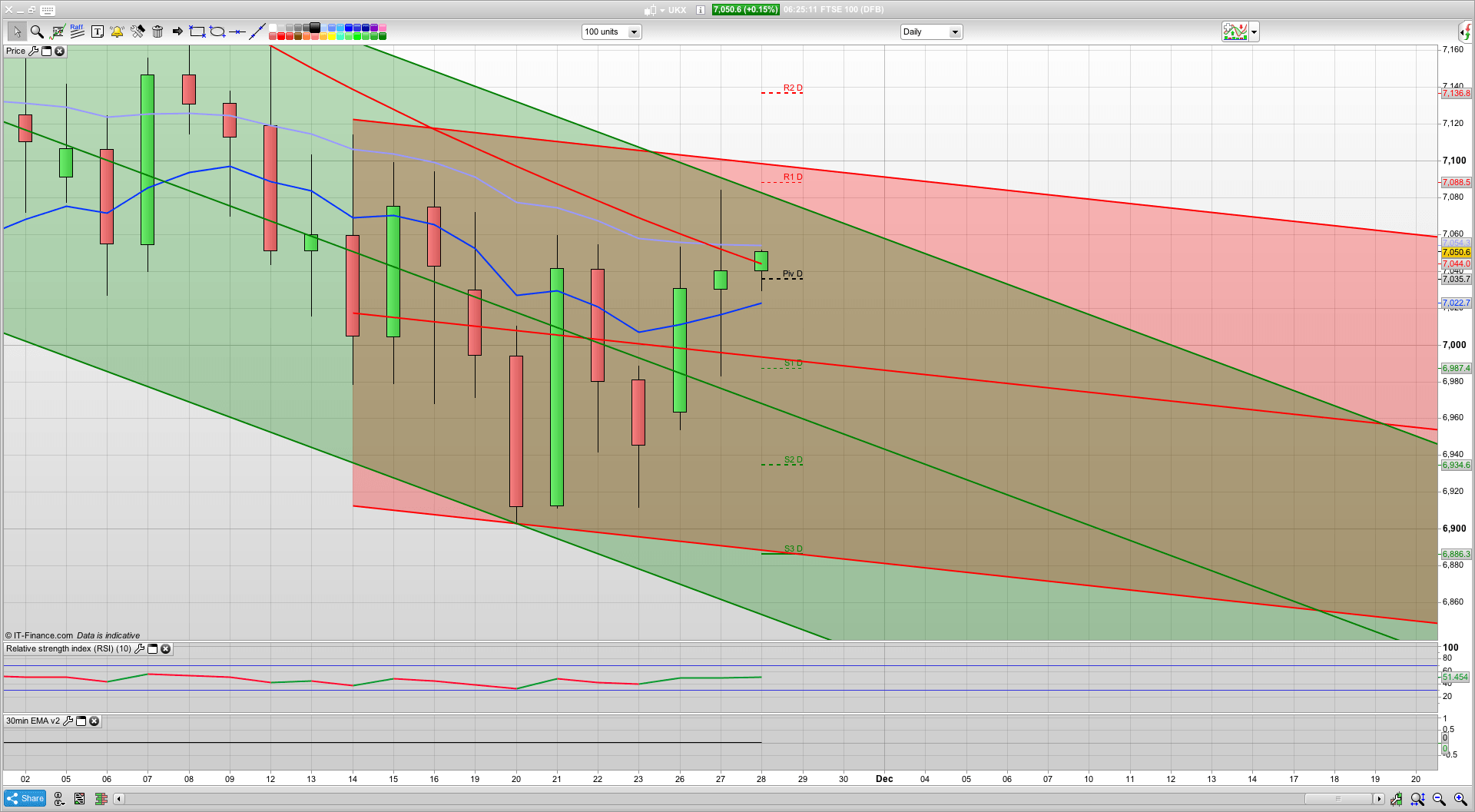
Task: Open RSI indicator settings wrench
Action: (x=139, y=648)
